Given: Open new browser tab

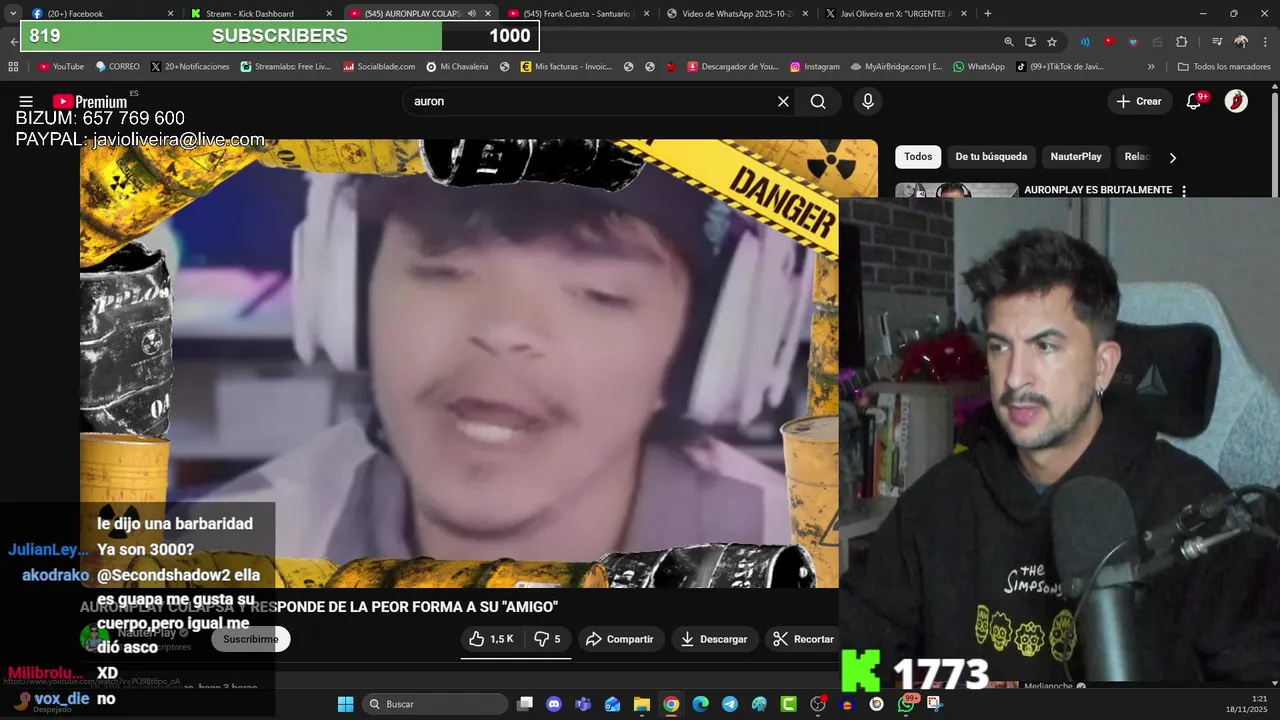Looking at the screenshot, I should tap(988, 13).
